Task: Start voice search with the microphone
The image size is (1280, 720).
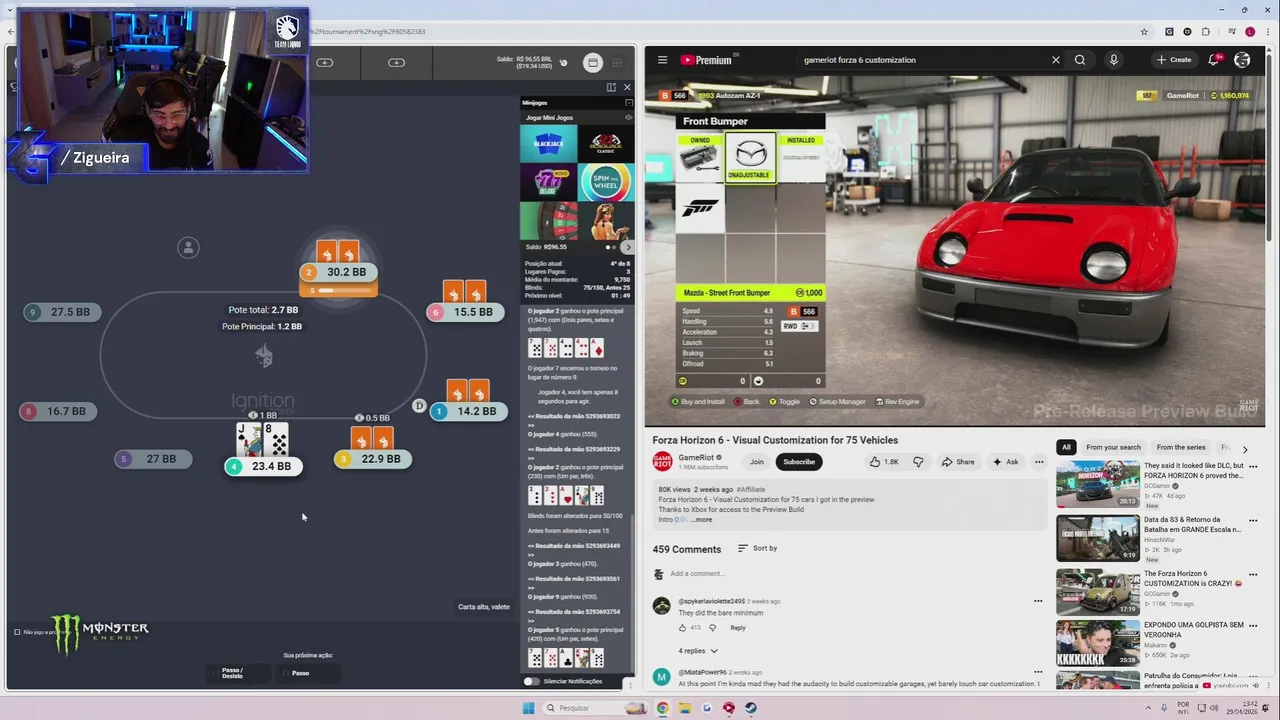Action: click(1113, 60)
